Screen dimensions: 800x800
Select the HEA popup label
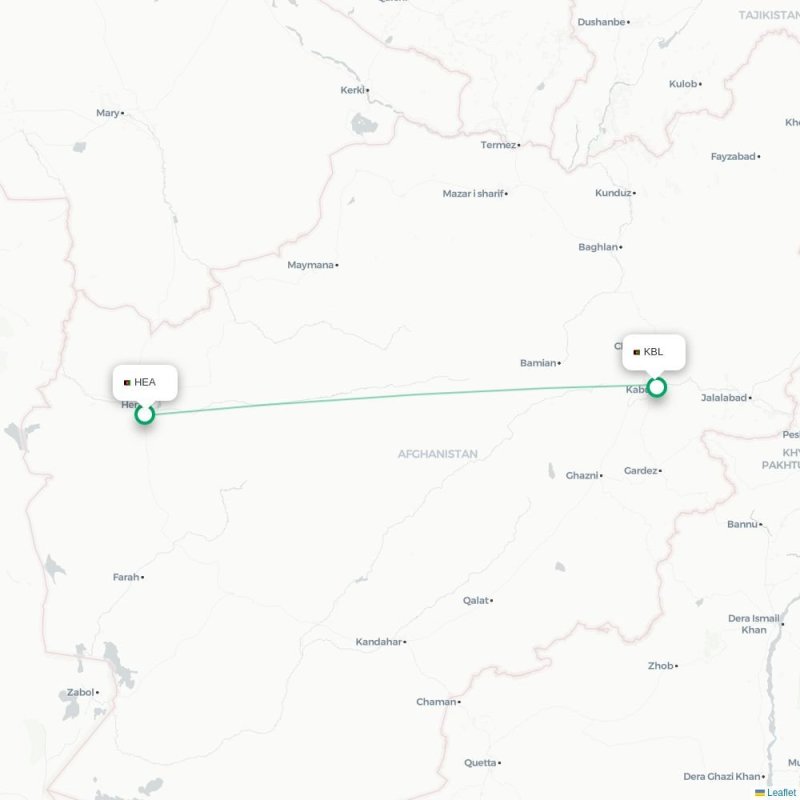(x=145, y=382)
